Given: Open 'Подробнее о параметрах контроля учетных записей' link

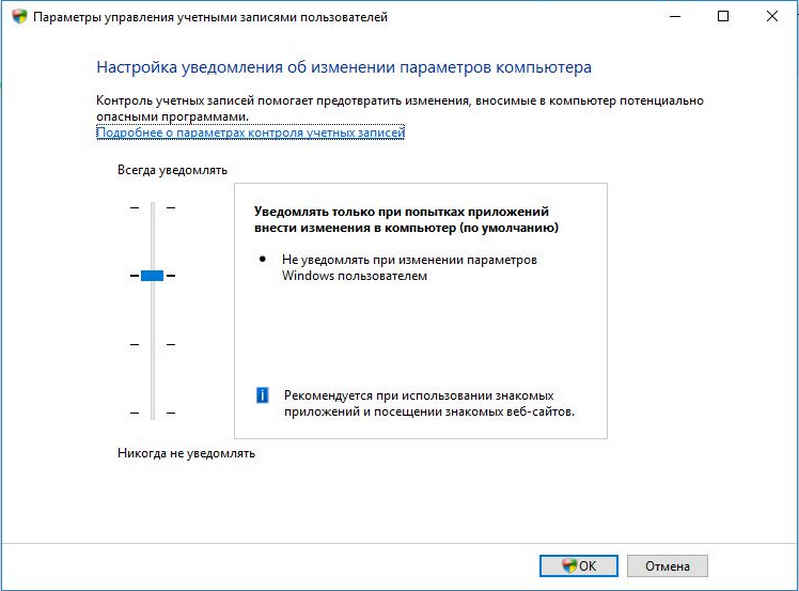Looking at the screenshot, I should click(x=250, y=132).
